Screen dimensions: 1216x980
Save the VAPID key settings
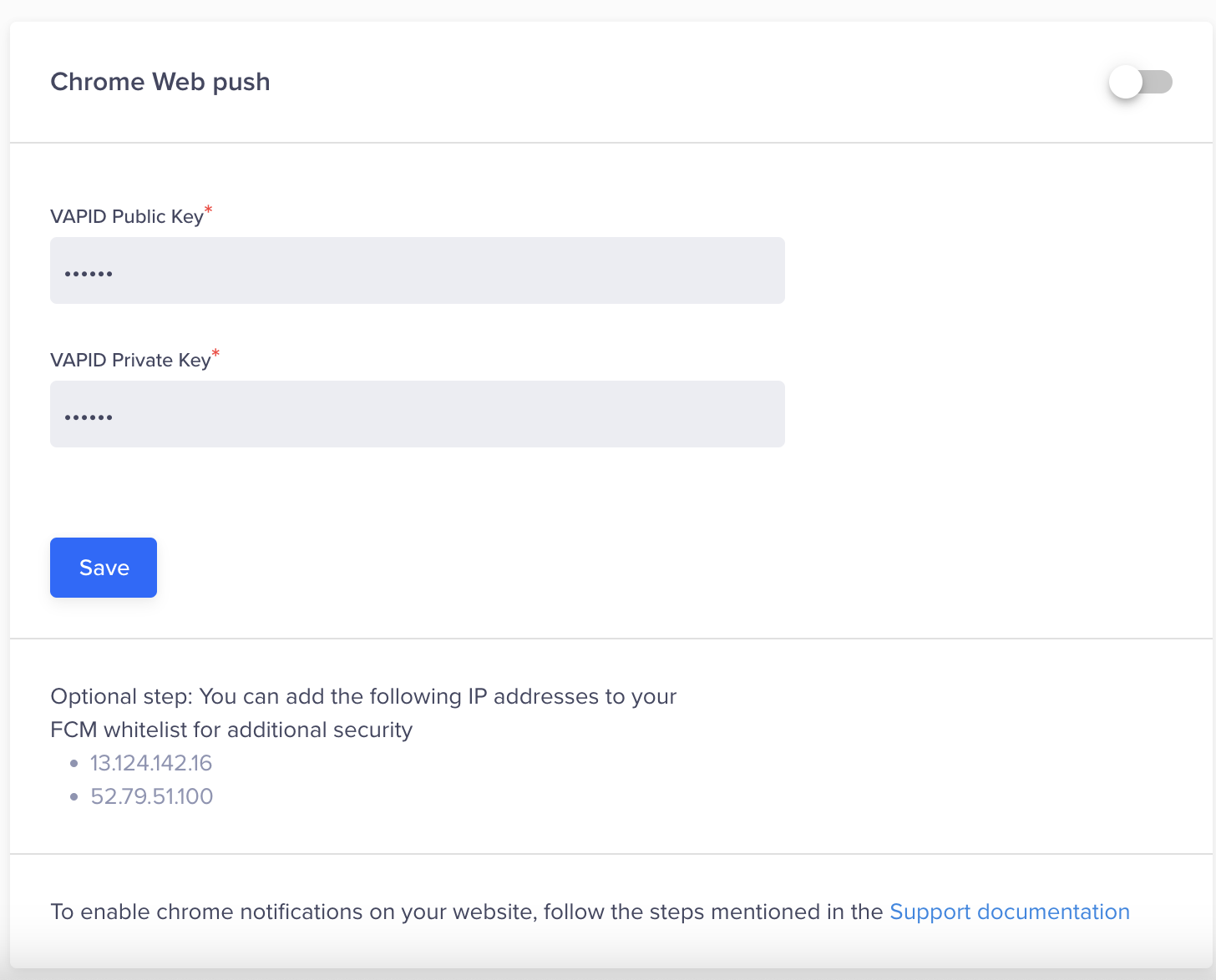tap(104, 568)
